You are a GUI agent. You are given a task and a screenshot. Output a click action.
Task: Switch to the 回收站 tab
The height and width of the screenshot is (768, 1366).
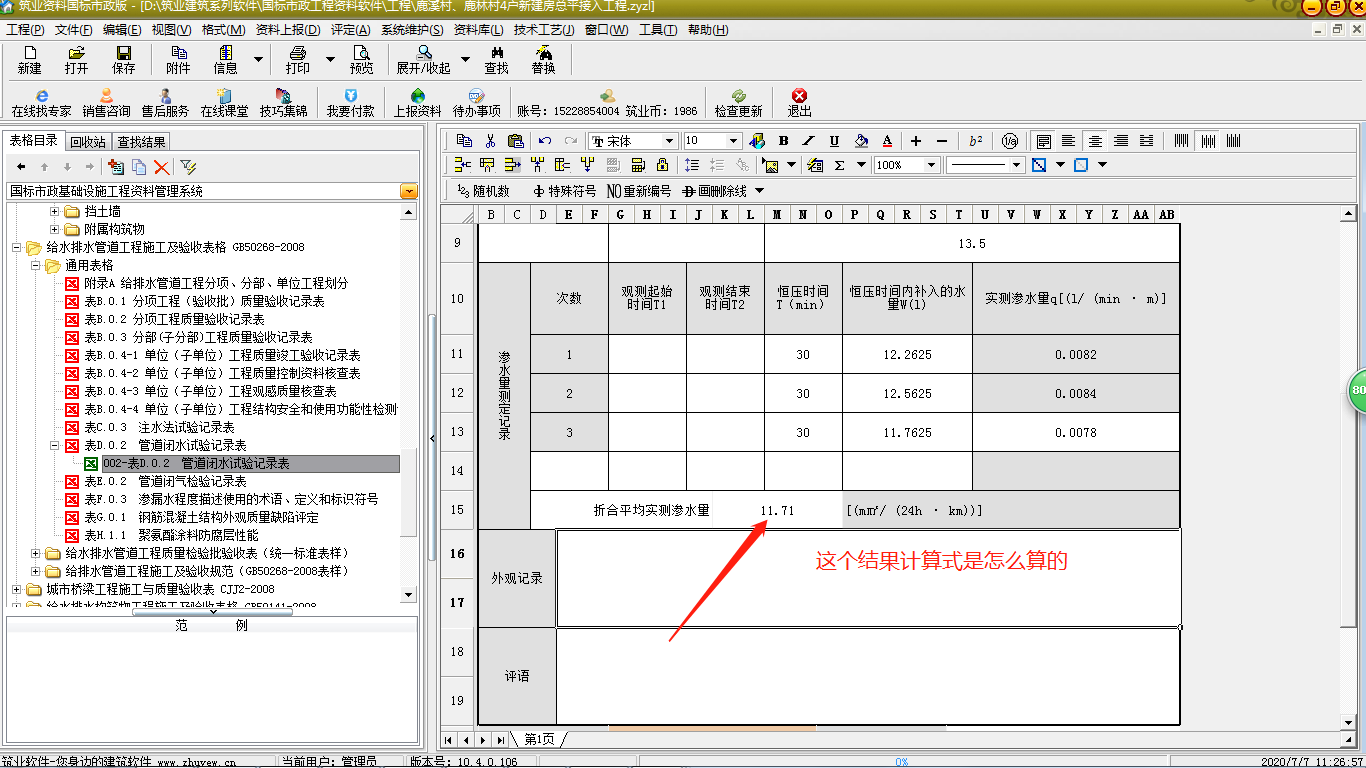pos(88,142)
